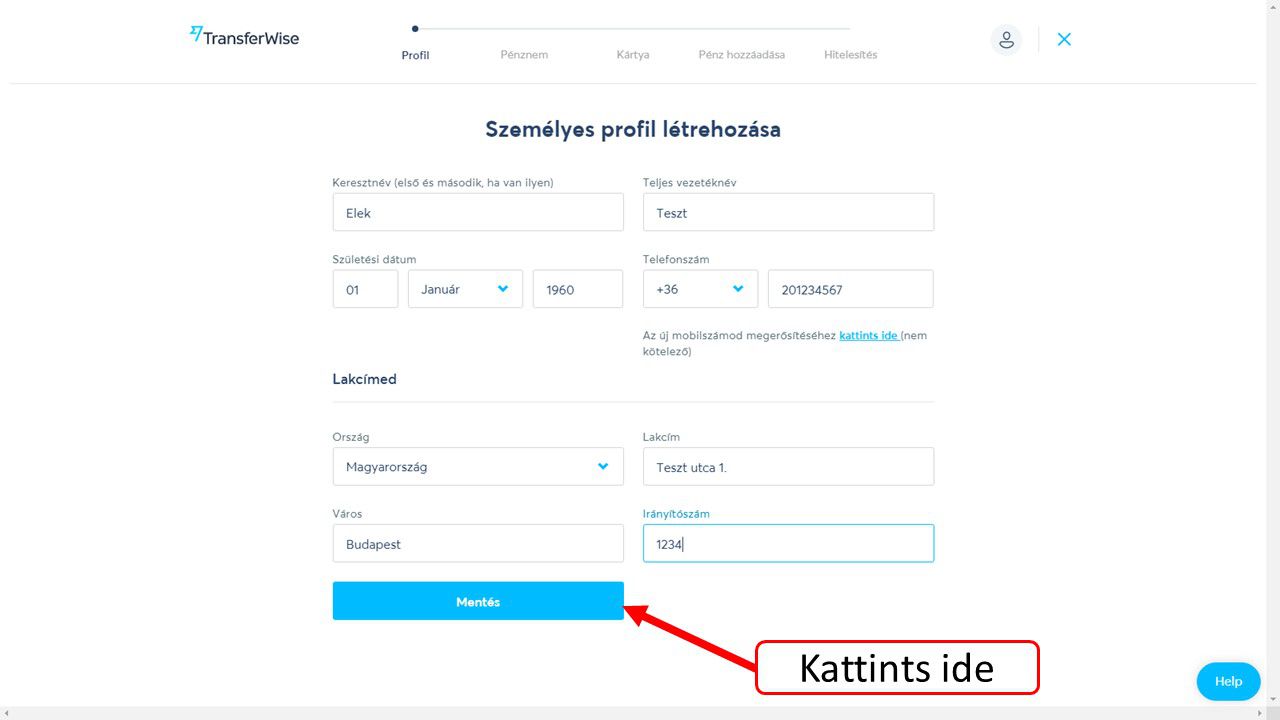
Task: Close the profile setup with X icon
Action: click(x=1064, y=40)
